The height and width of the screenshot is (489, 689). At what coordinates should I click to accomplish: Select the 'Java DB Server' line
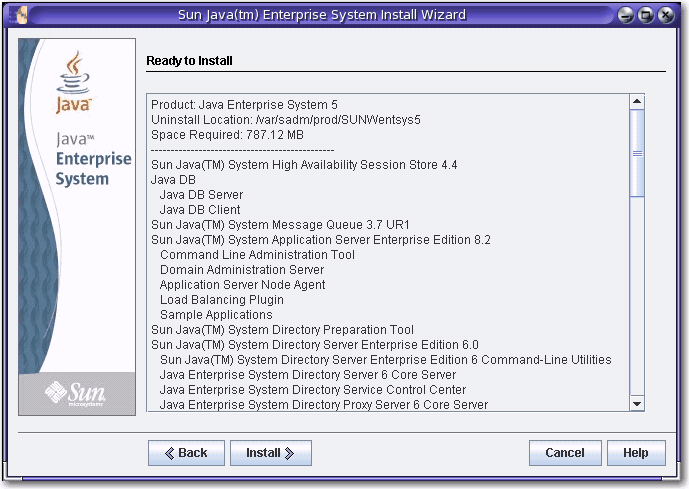tap(201, 195)
